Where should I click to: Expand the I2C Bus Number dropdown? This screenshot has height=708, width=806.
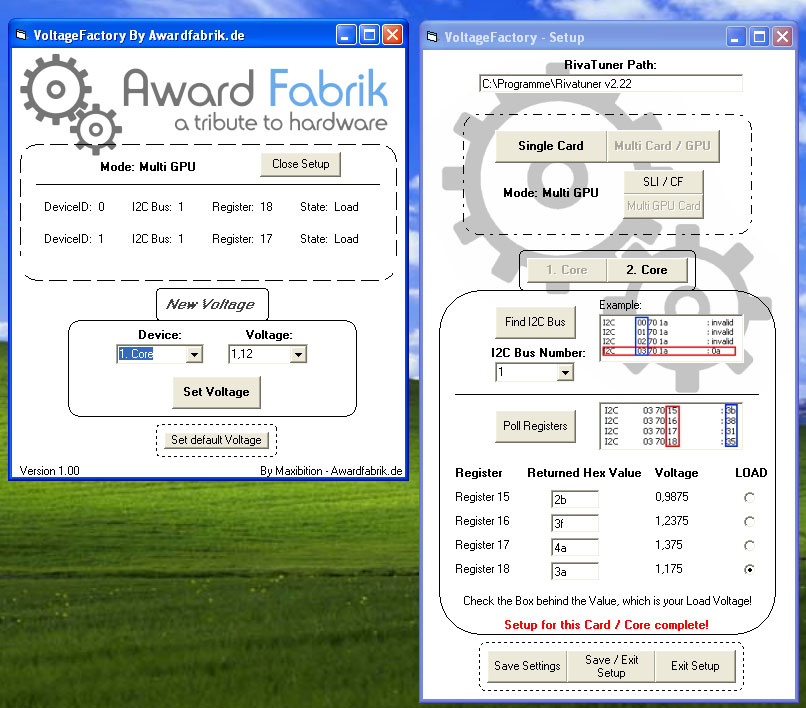(565, 372)
